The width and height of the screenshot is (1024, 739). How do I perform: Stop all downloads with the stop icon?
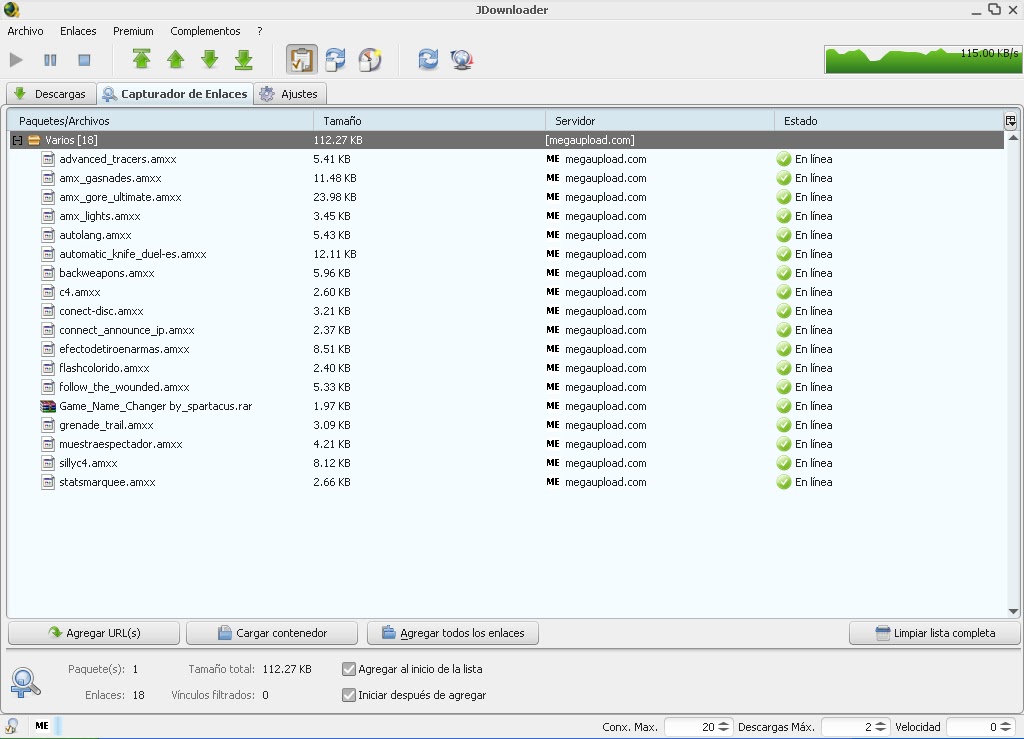(84, 60)
